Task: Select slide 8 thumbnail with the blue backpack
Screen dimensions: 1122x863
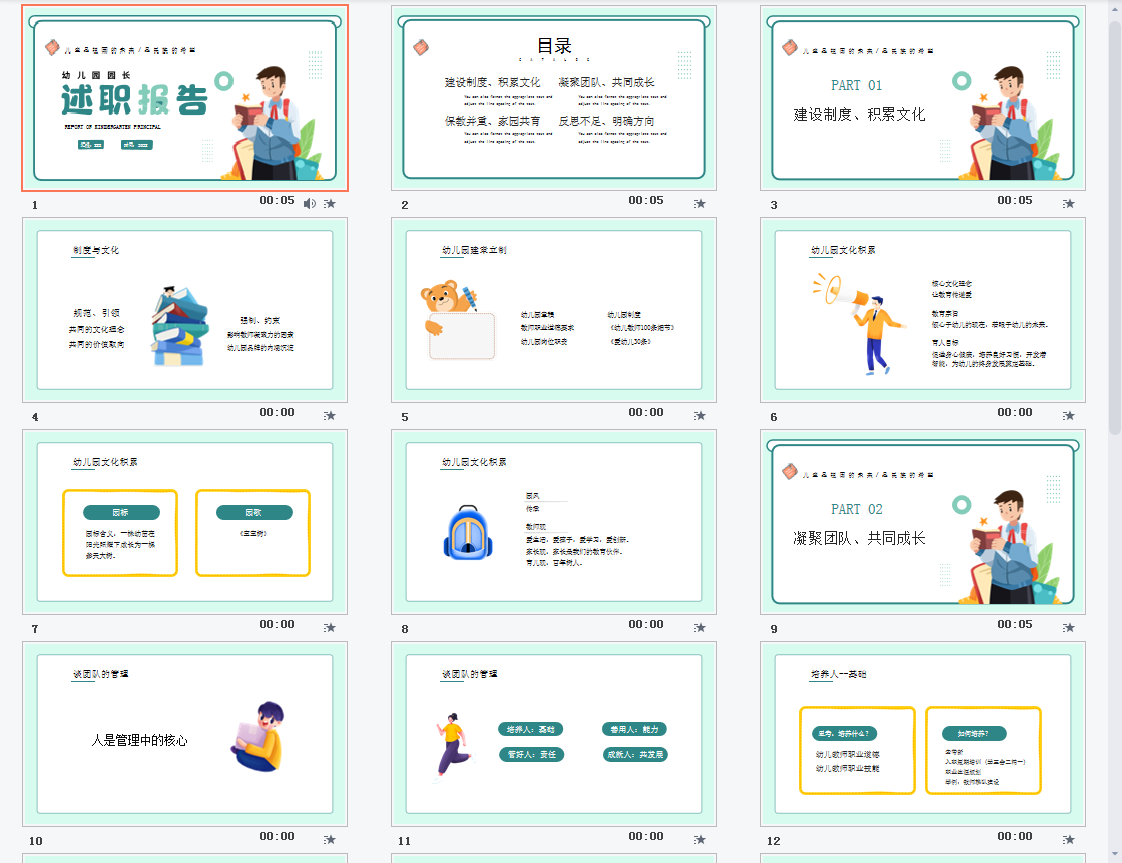Action: (x=554, y=522)
